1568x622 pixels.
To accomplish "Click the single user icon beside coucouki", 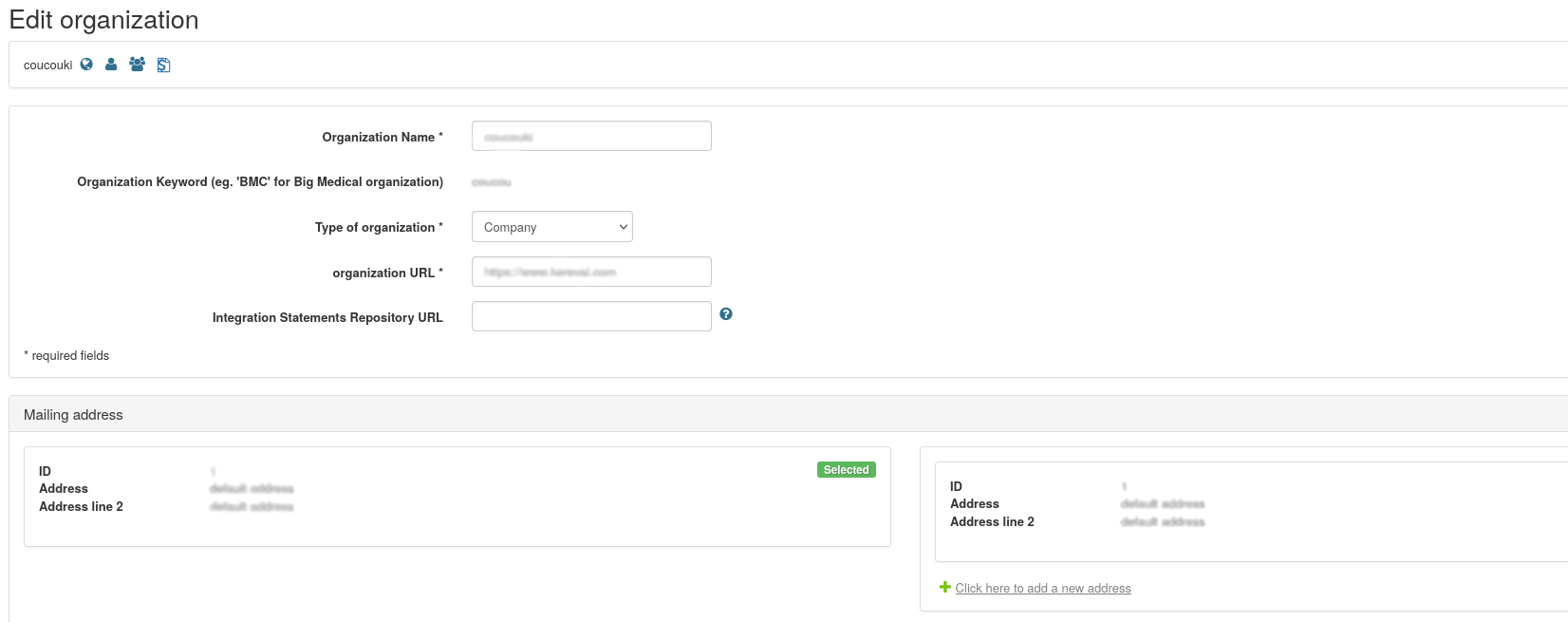I will tap(111, 65).
